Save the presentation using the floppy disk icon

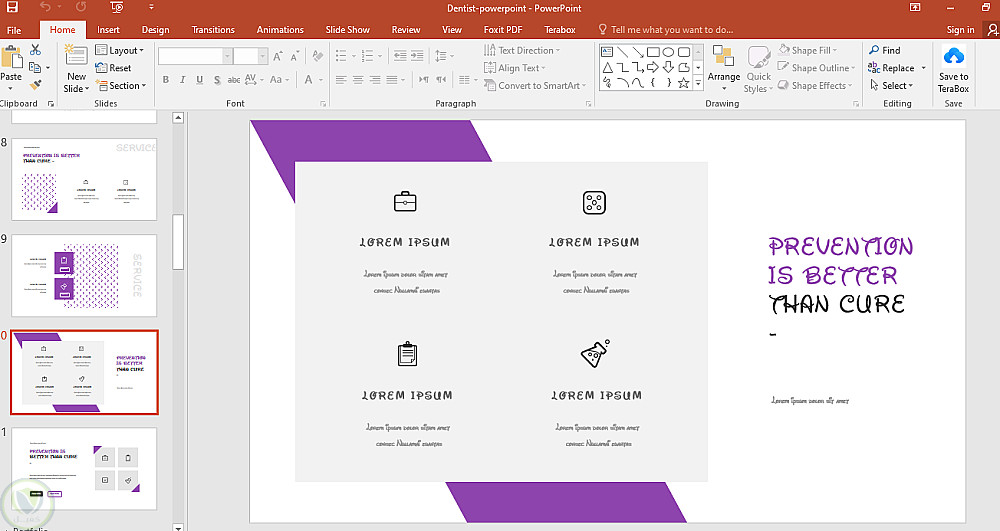click(11, 8)
